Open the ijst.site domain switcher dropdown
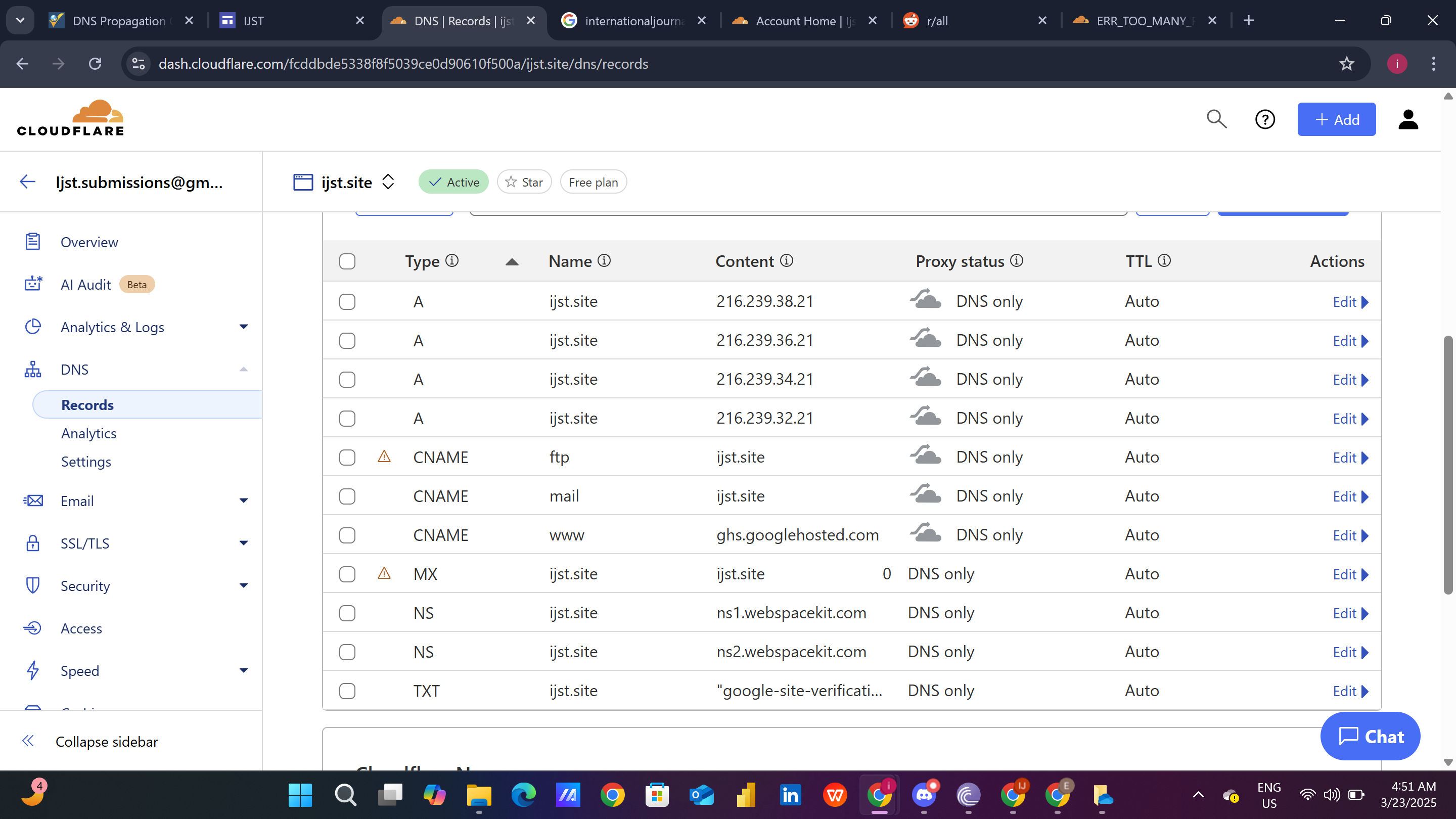 [388, 182]
